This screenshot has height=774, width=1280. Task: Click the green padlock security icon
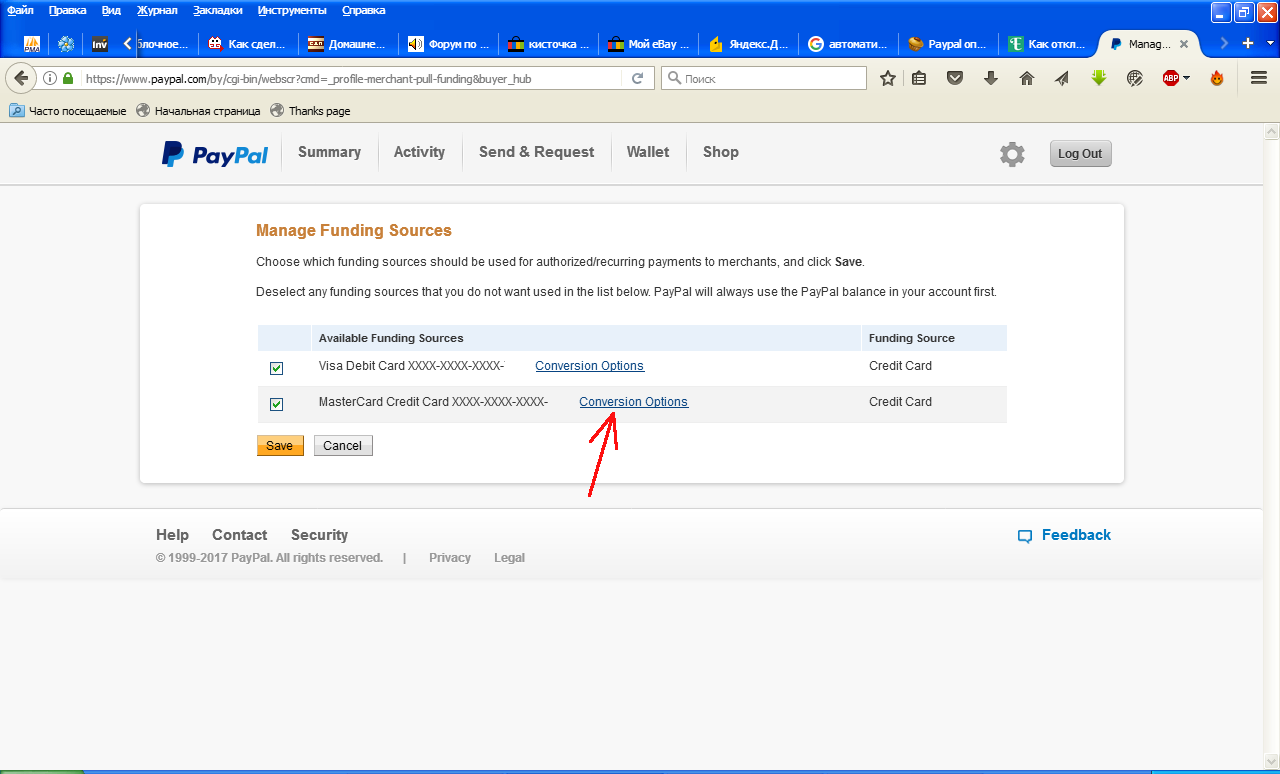click(x=68, y=78)
